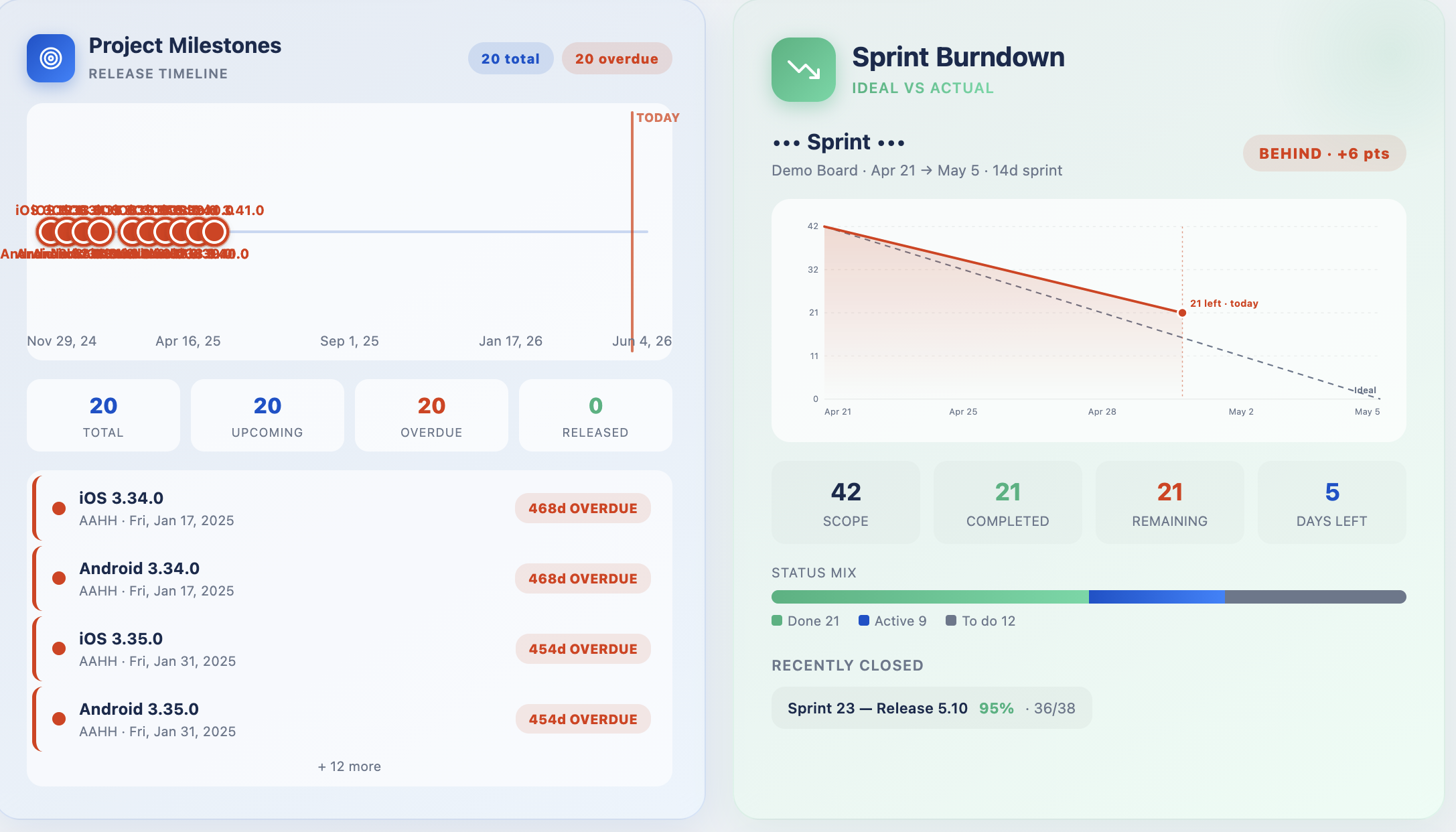Screen dimensions: 1456x832
Task: Click the "May 2" burndown axis label
Action: [1241, 411]
